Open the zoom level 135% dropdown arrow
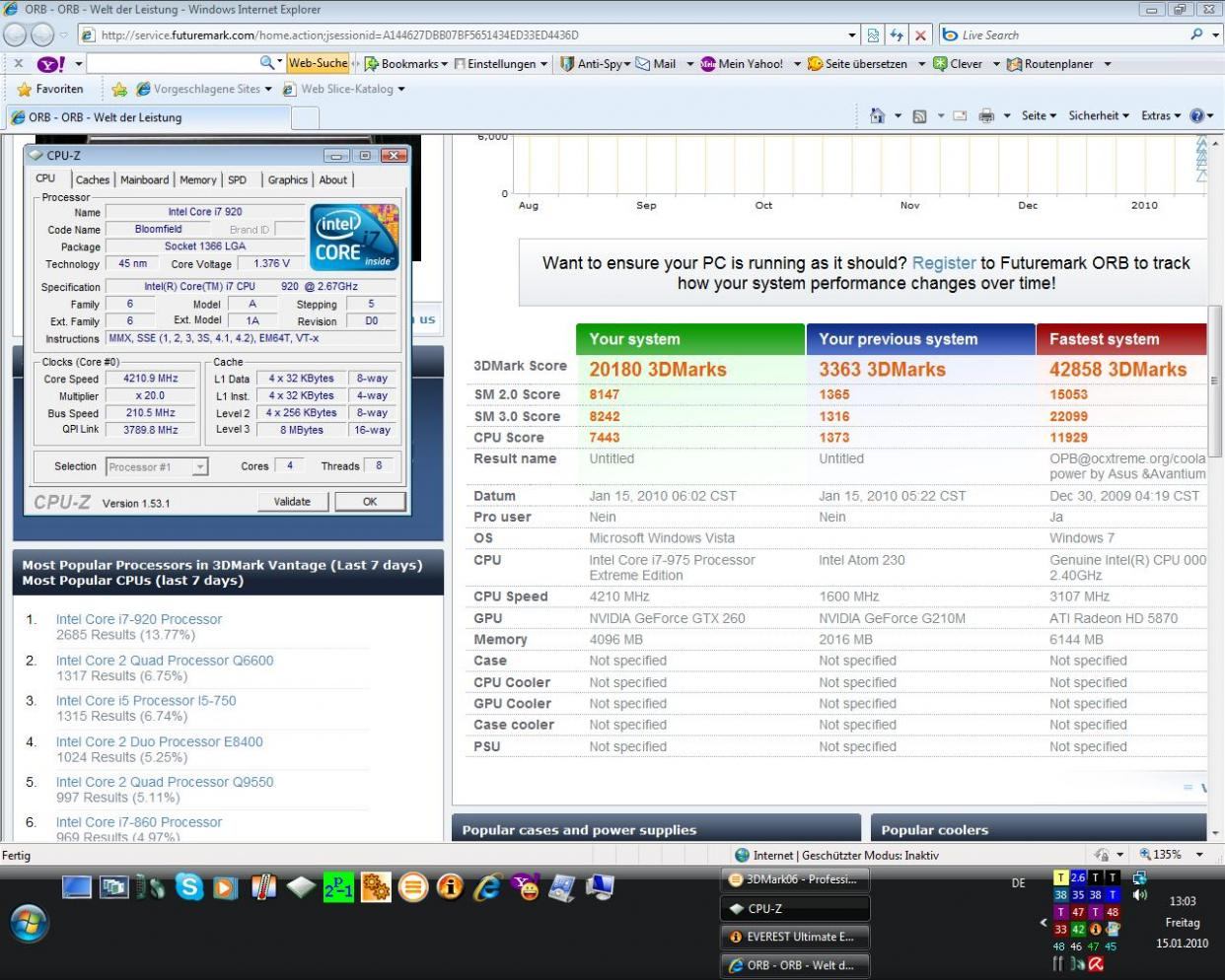 pos(1199,855)
